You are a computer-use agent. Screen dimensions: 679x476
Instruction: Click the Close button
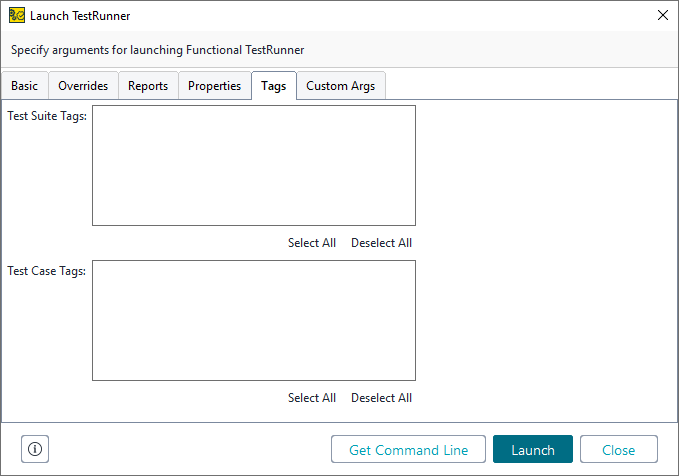619,449
